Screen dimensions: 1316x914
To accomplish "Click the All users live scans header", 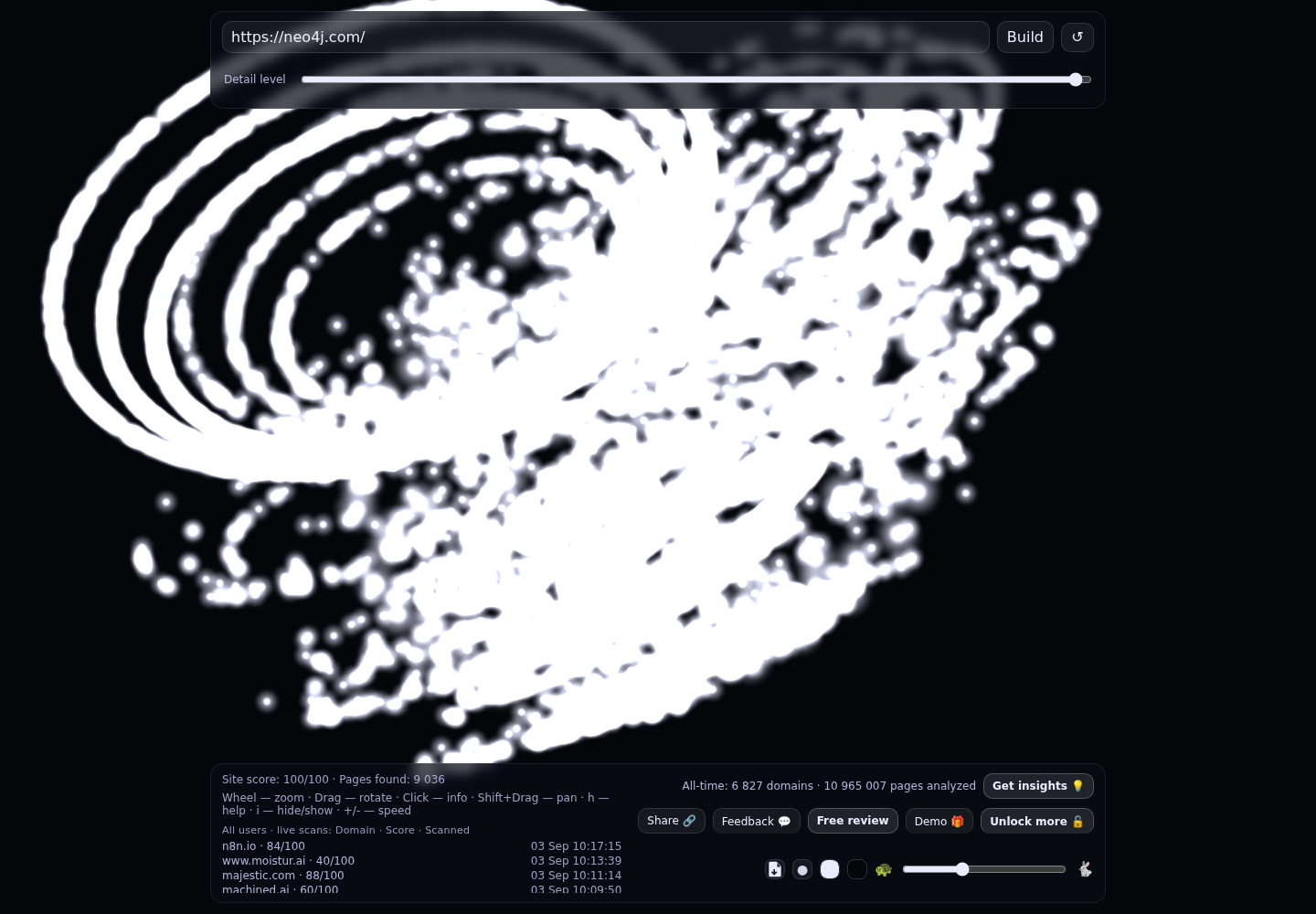I will point(345,830).
